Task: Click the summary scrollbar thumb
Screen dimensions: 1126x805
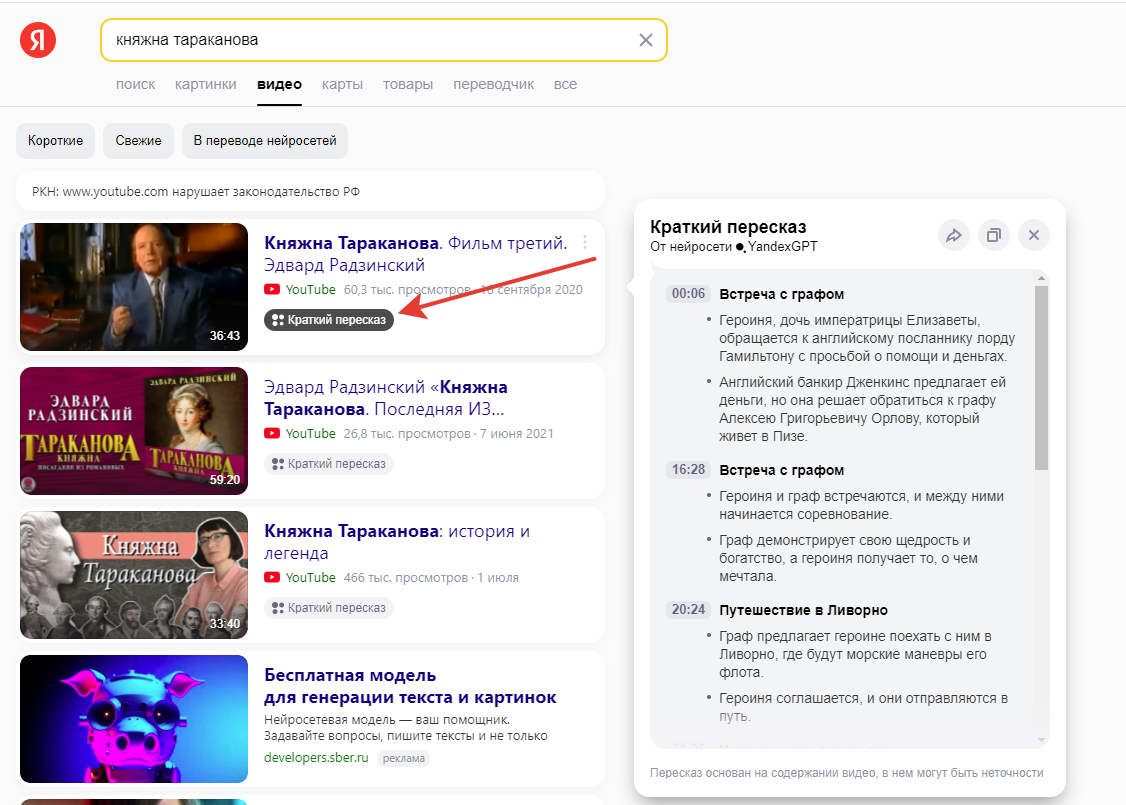Action: tap(1041, 378)
